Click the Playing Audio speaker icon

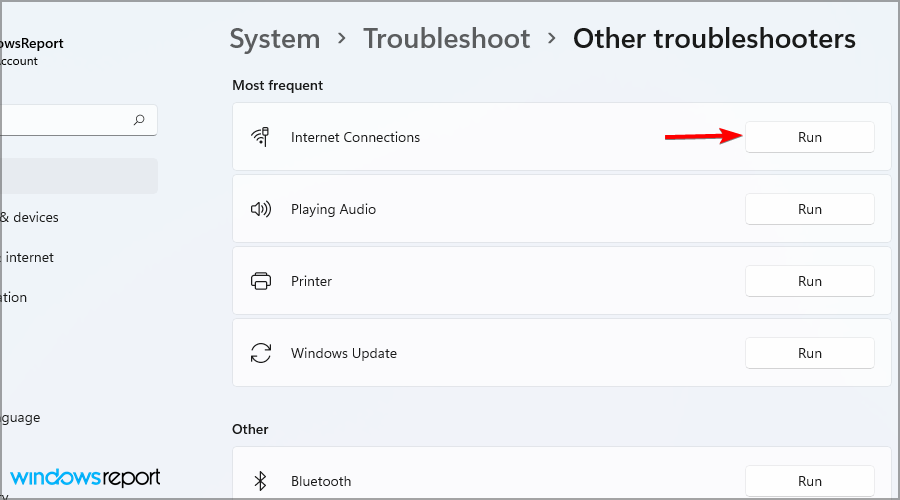pos(261,209)
